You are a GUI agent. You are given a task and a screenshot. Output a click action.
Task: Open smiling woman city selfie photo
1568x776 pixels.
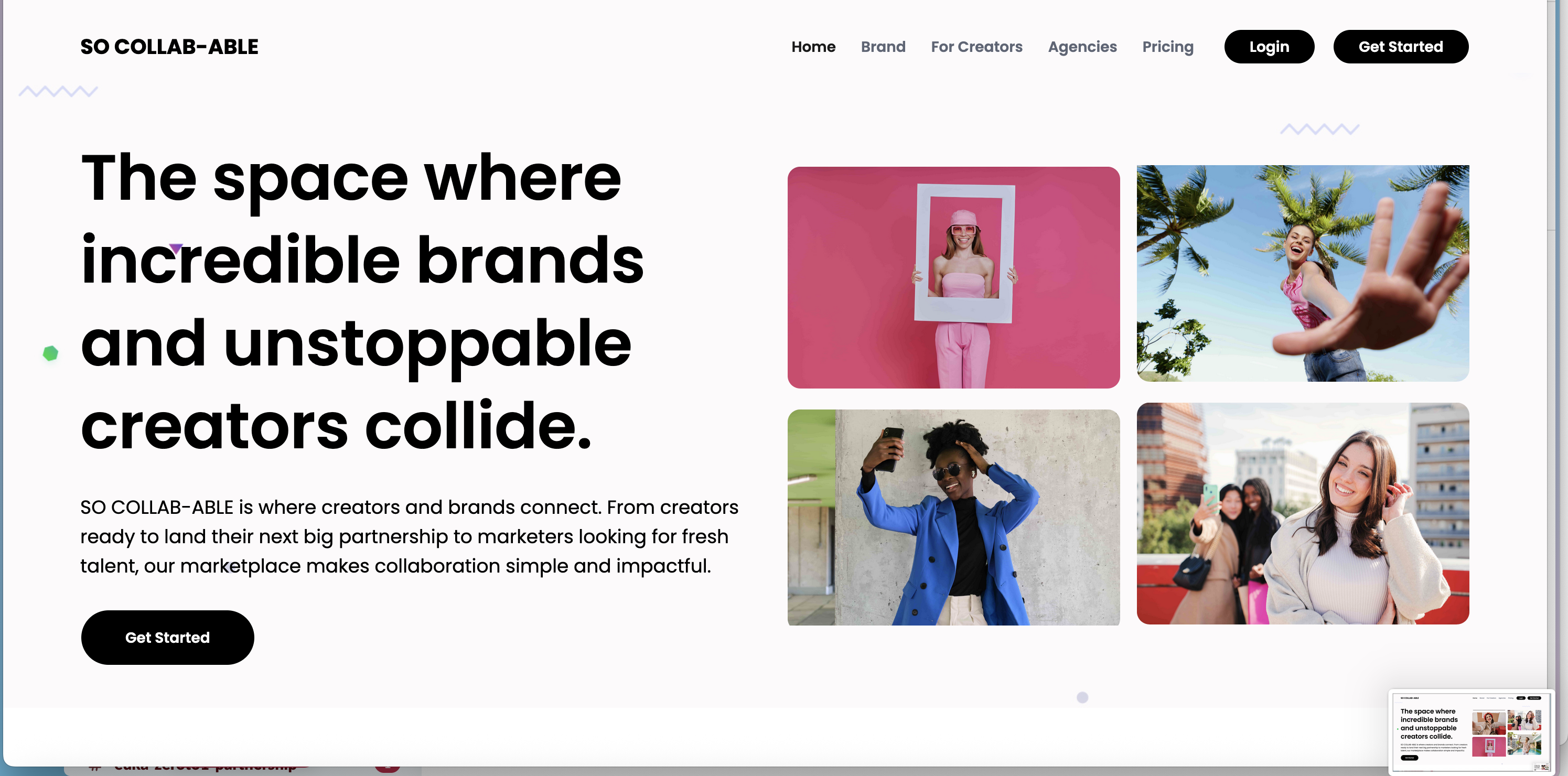(x=1303, y=513)
